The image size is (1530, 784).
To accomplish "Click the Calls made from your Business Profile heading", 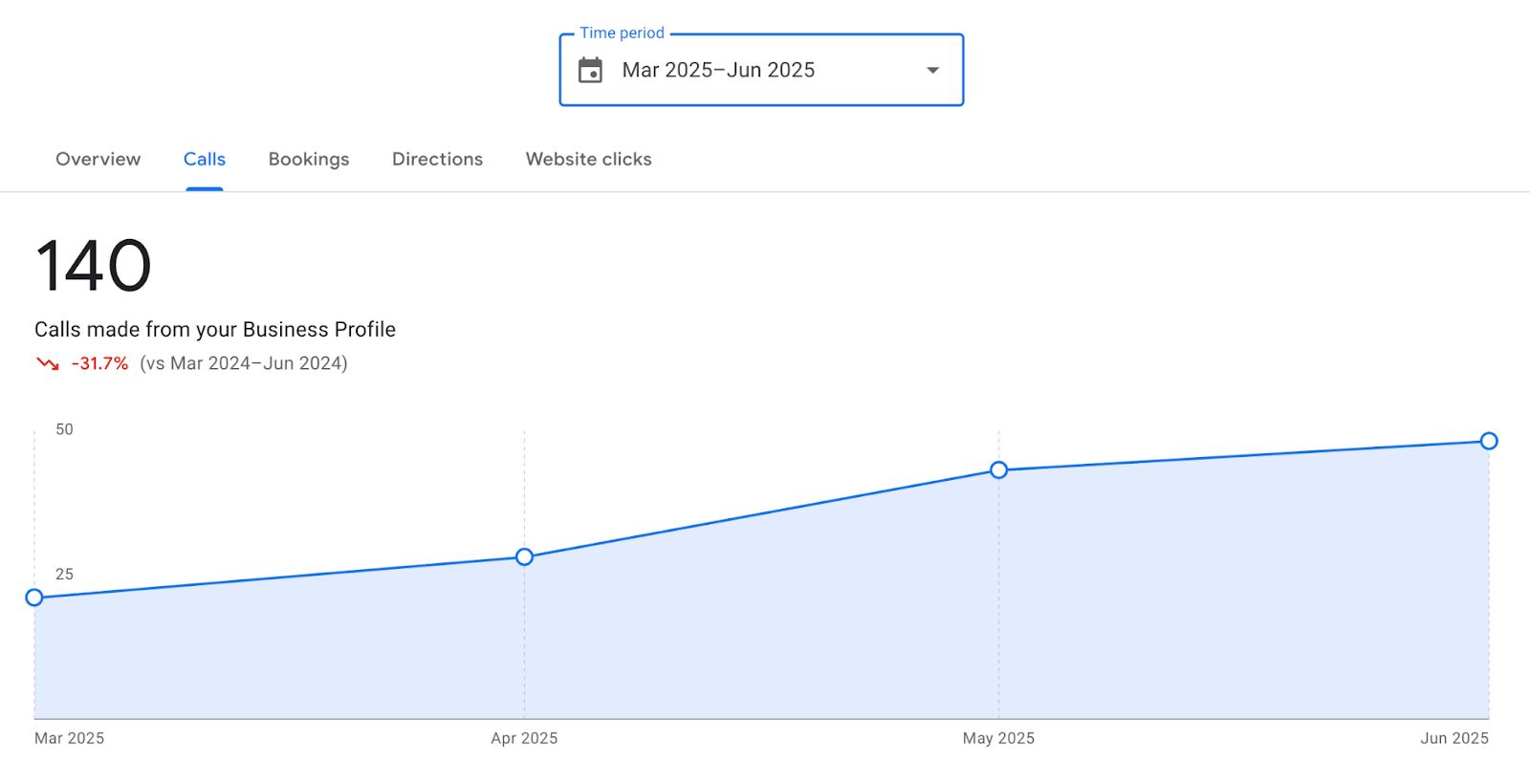I will click(215, 330).
